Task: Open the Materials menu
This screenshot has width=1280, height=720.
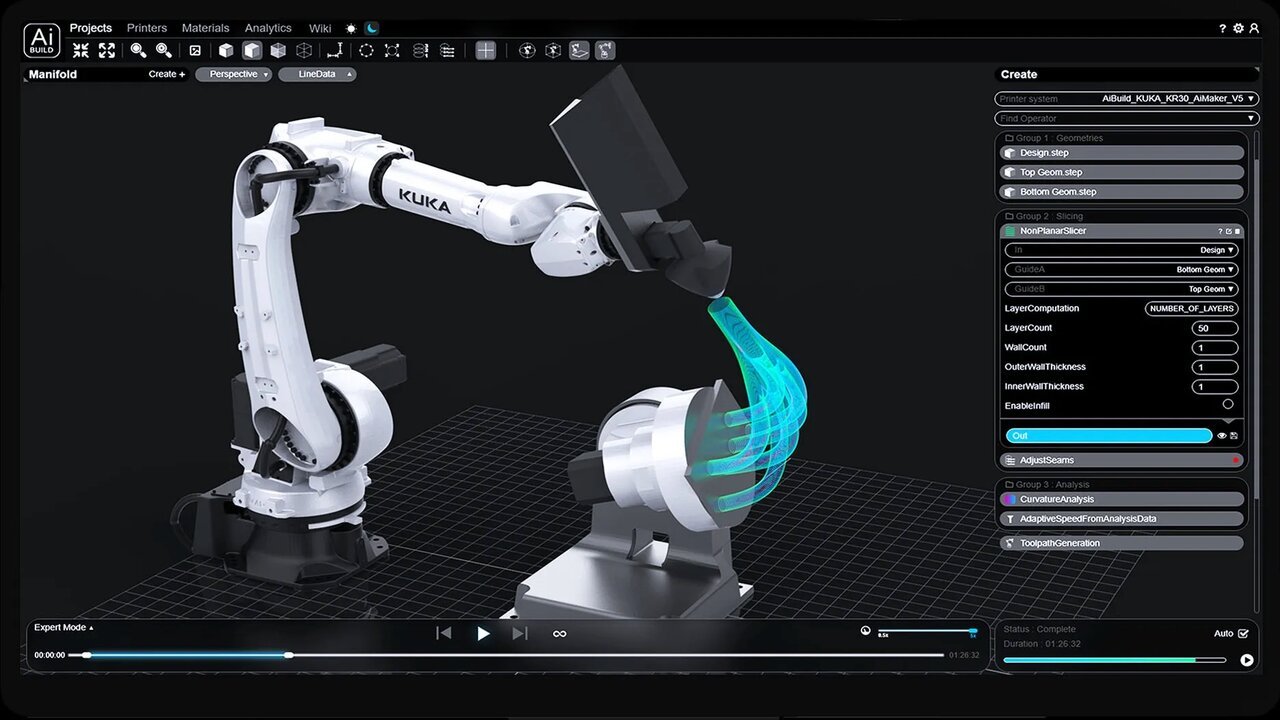Action: pos(205,28)
